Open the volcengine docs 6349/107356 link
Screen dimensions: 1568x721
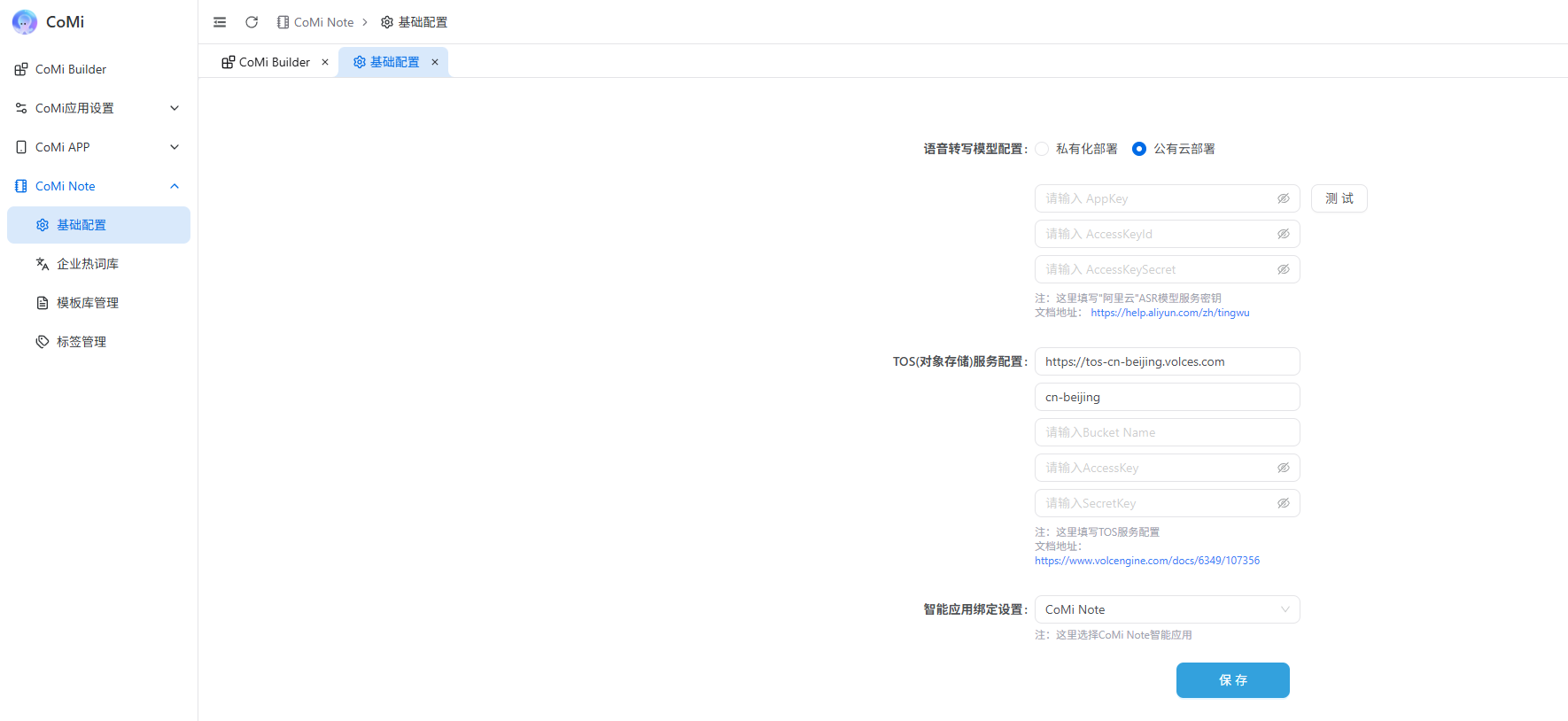pos(1147,561)
